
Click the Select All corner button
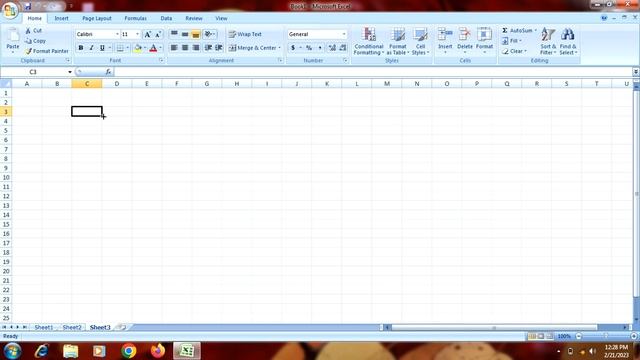tap(6, 84)
